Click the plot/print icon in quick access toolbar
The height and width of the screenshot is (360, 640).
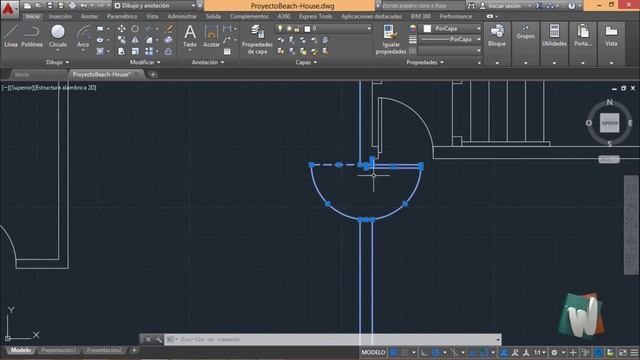(x=72, y=6)
